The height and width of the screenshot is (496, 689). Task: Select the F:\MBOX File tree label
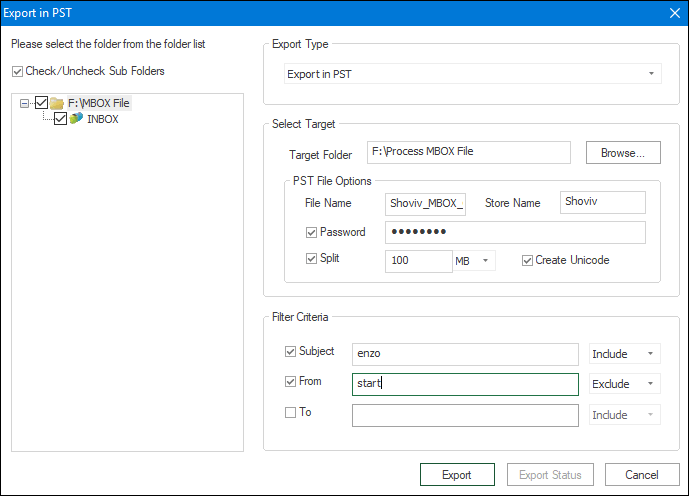click(99, 103)
